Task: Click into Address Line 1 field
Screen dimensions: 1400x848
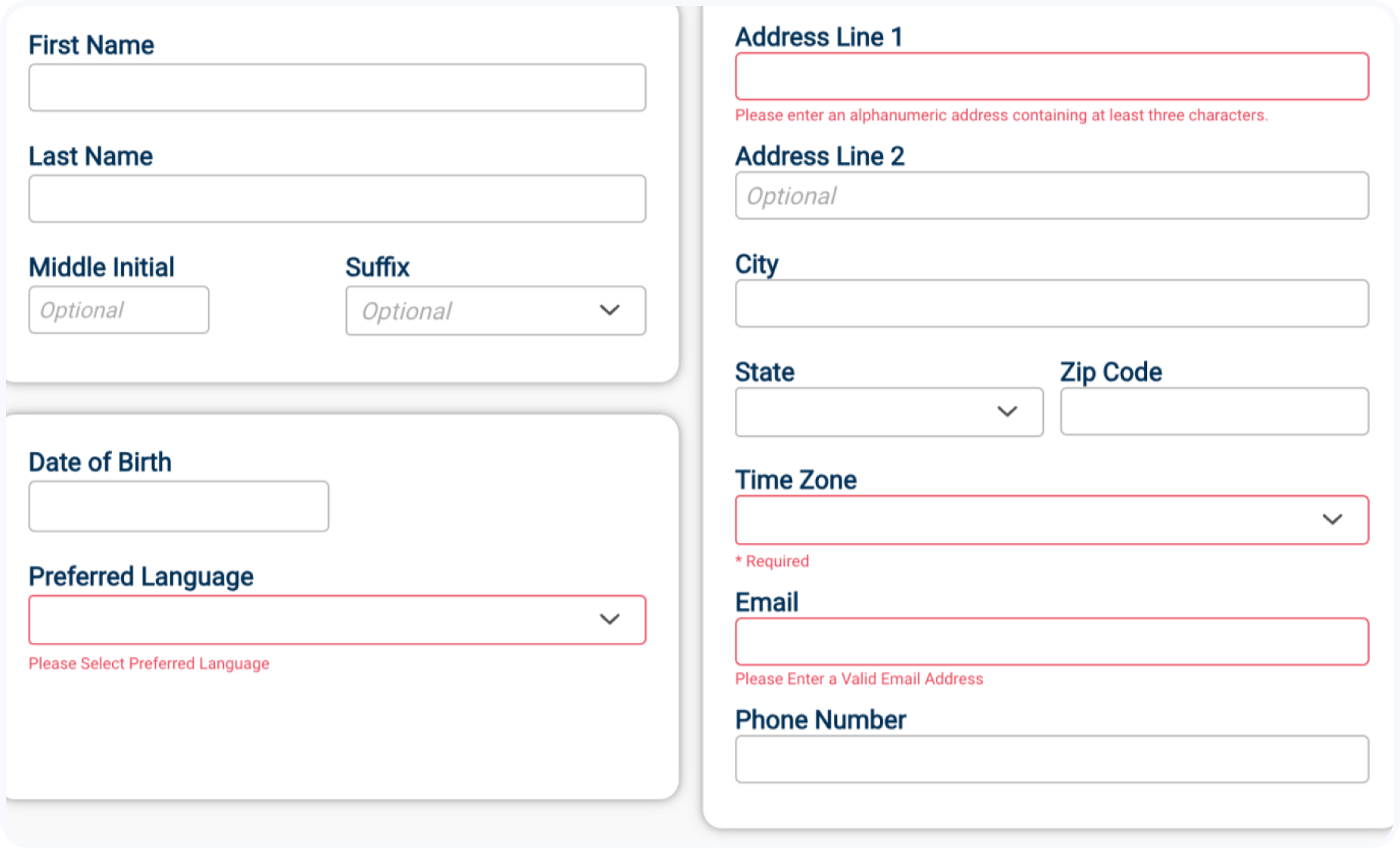Action: [1051, 76]
